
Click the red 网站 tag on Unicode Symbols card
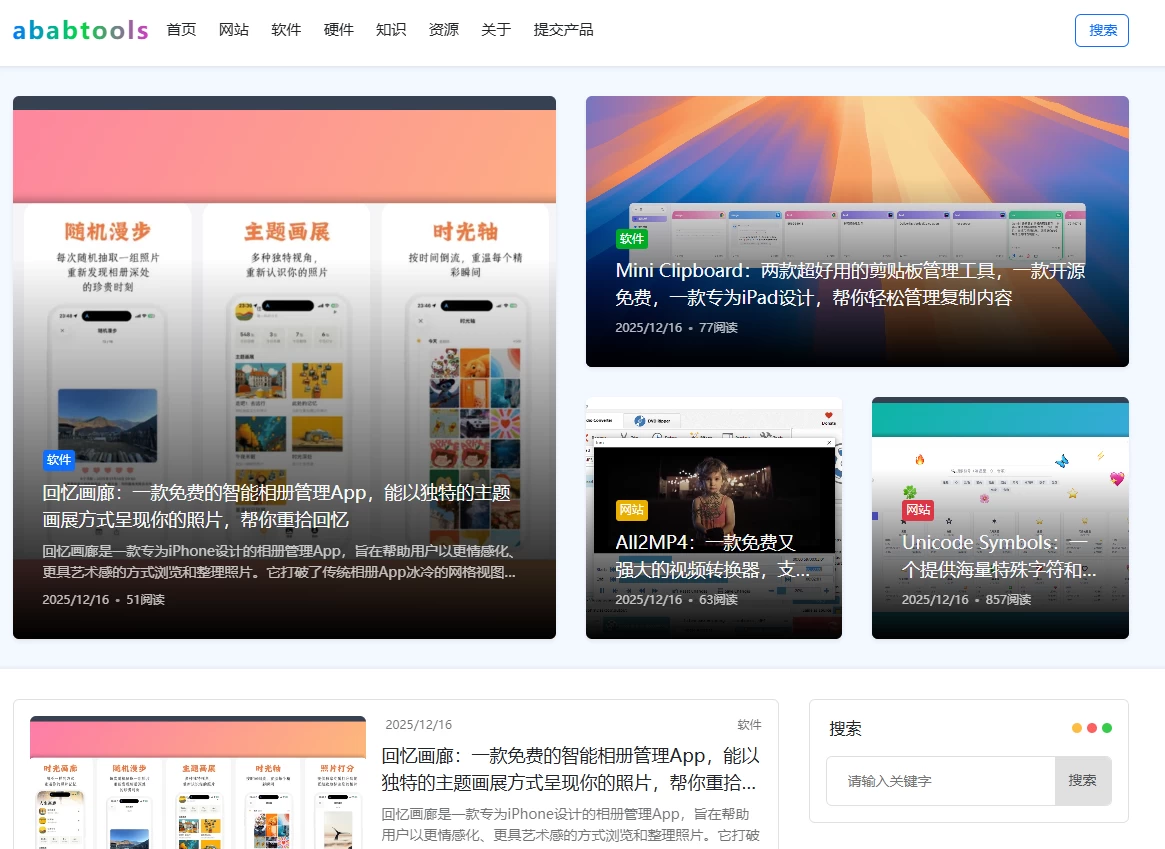click(918, 510)
